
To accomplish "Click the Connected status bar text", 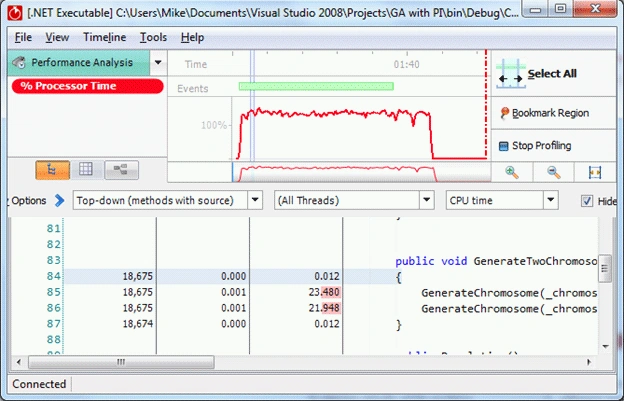I will (x=39, y=384).
